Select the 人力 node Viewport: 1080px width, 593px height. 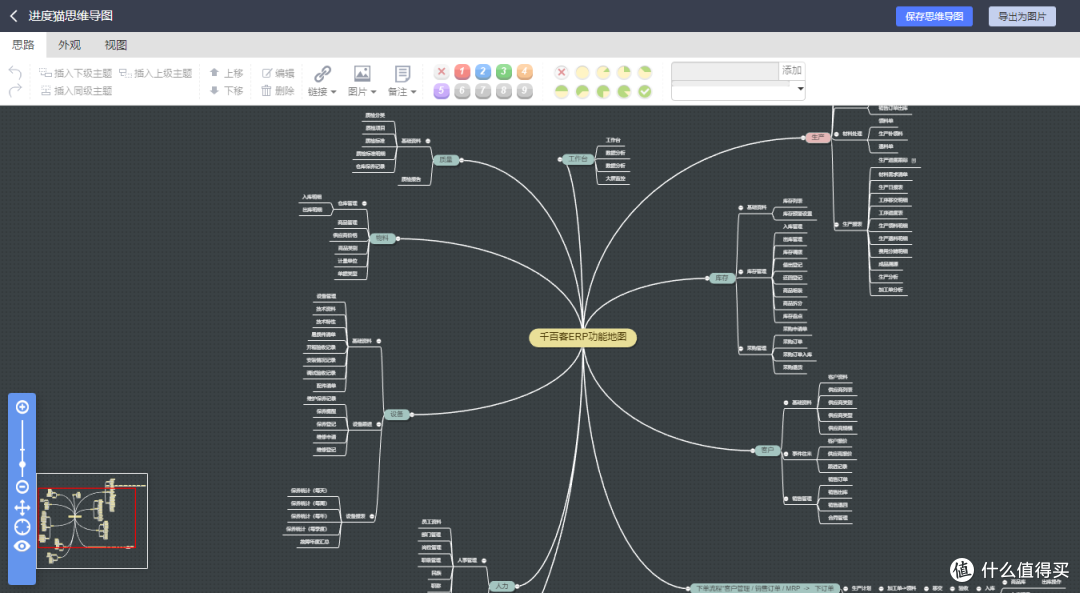[501, 586]
